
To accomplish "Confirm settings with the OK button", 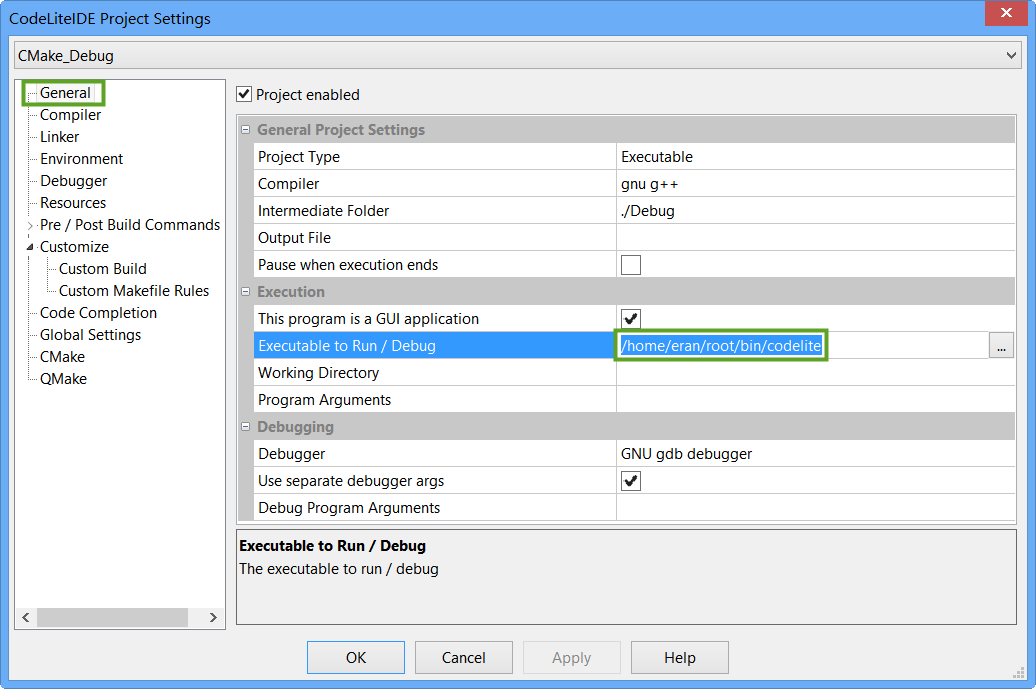I will (355, 657).
